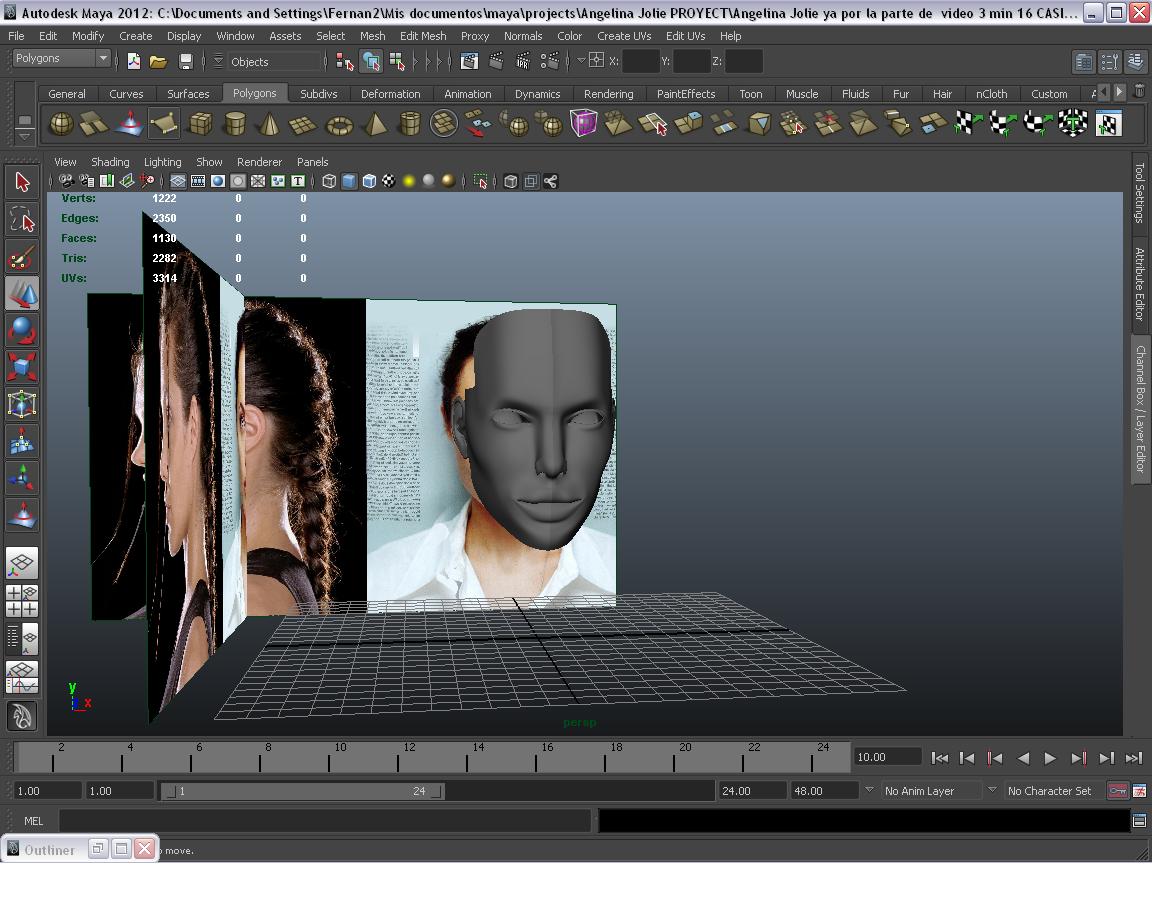
Task: Open the Channel Box / Layer Editor tab
Action: click(x=1139, y=410)
